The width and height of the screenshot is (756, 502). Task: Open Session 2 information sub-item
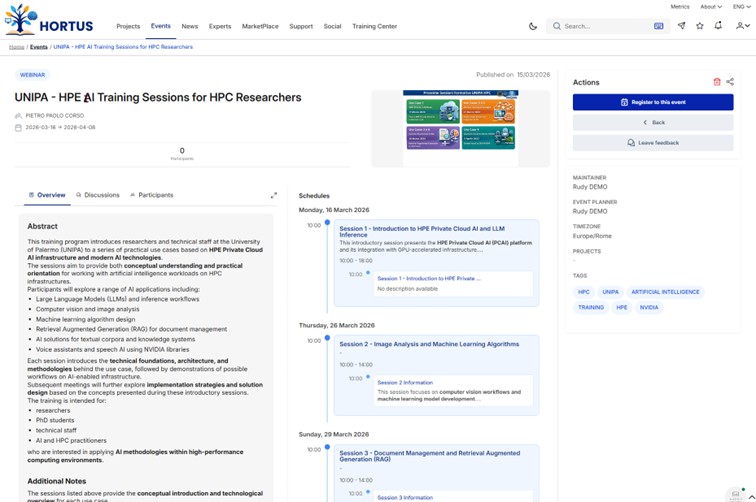(453, 391)
